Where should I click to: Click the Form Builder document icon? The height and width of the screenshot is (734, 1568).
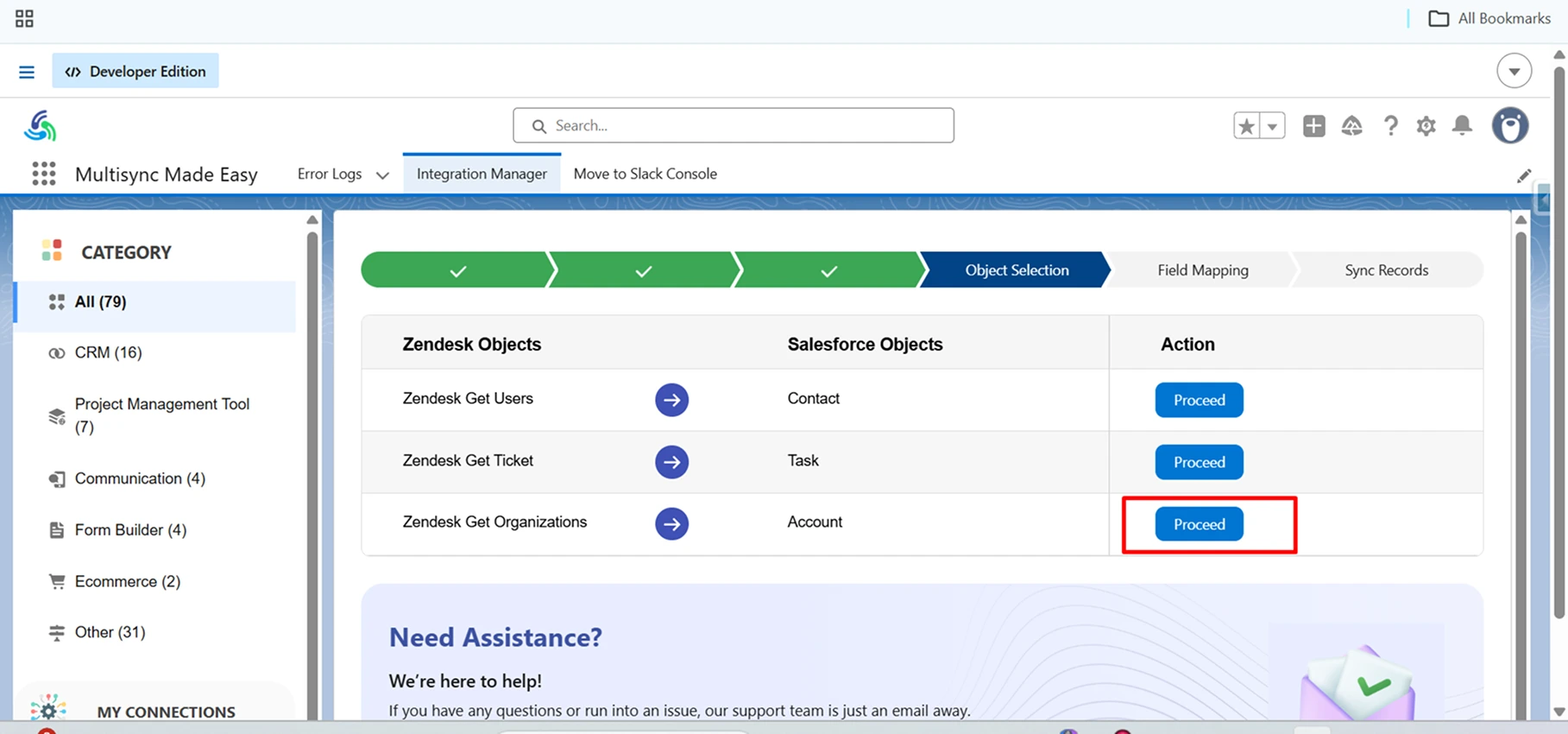[57, 530]
